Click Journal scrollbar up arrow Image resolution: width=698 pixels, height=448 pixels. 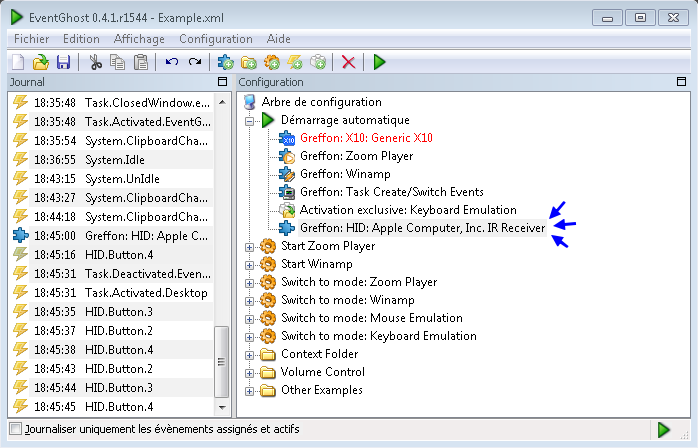point(222,102)
